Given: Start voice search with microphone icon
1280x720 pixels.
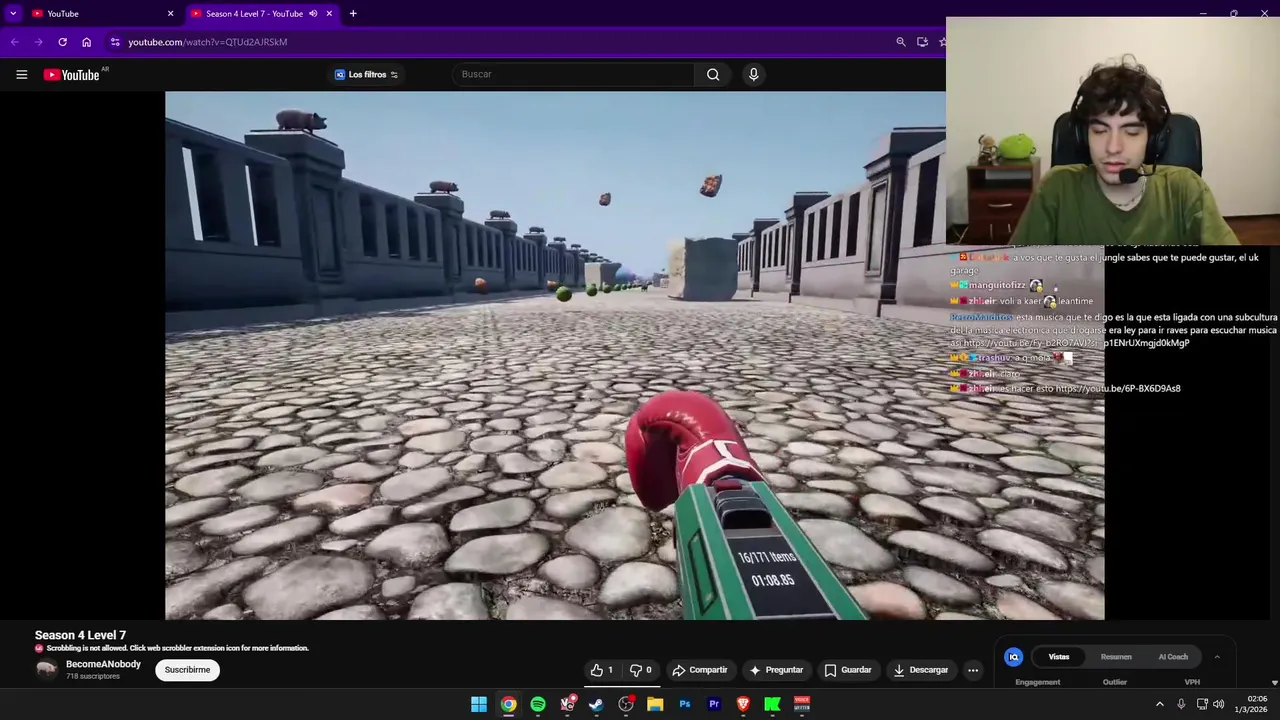Looking at the screenshot, I should tap(754, 74).
